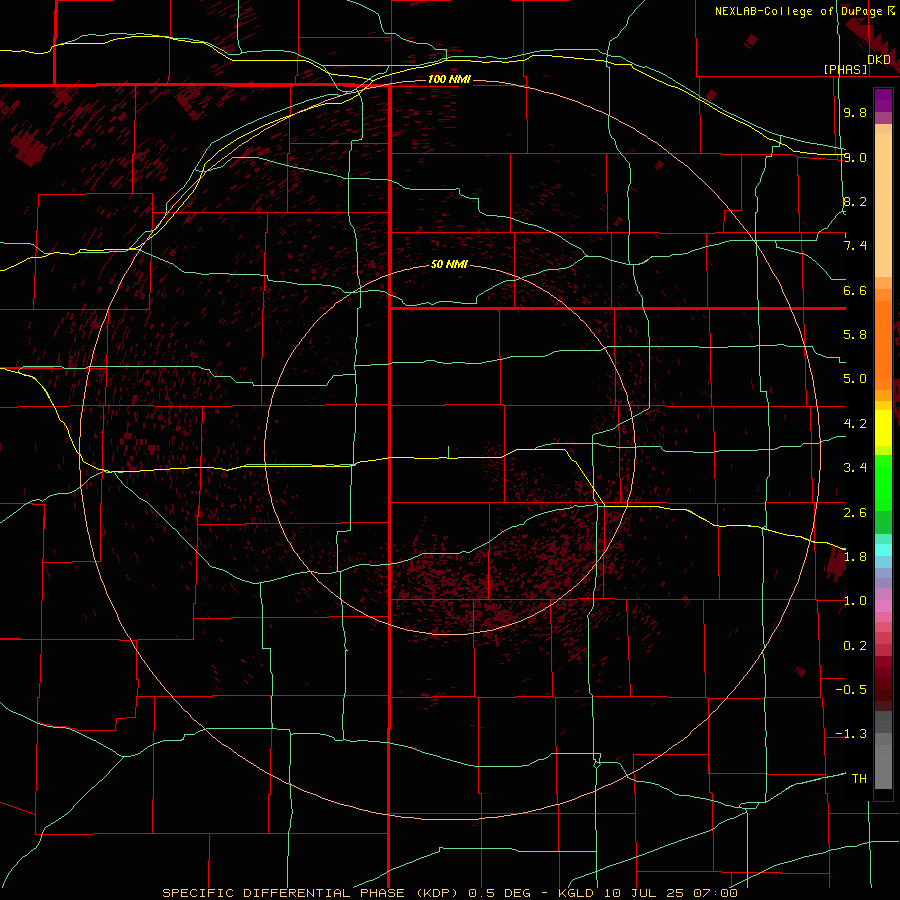Click the 5.0 scale value

click(x=855, y=379)
